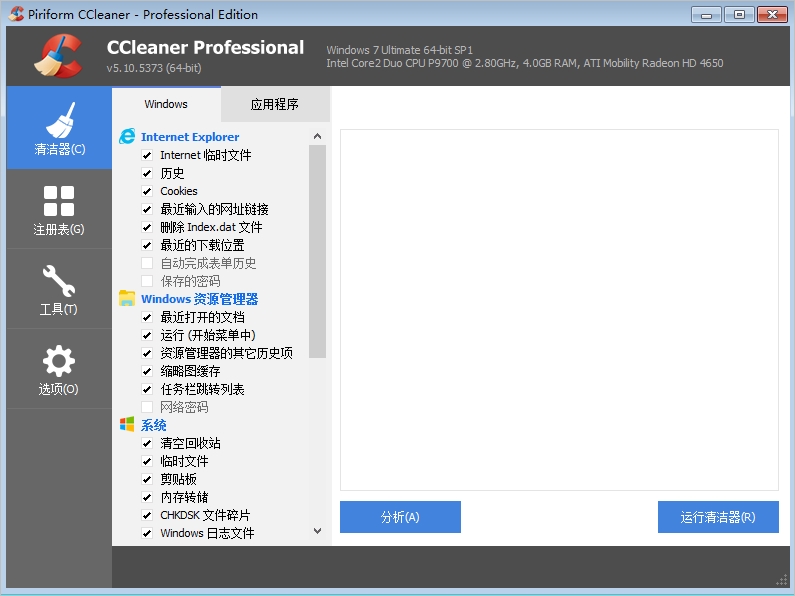795x596 pixels.
Task: Click the 系统 Windows flag icon
Action: (x=127, y=424)
